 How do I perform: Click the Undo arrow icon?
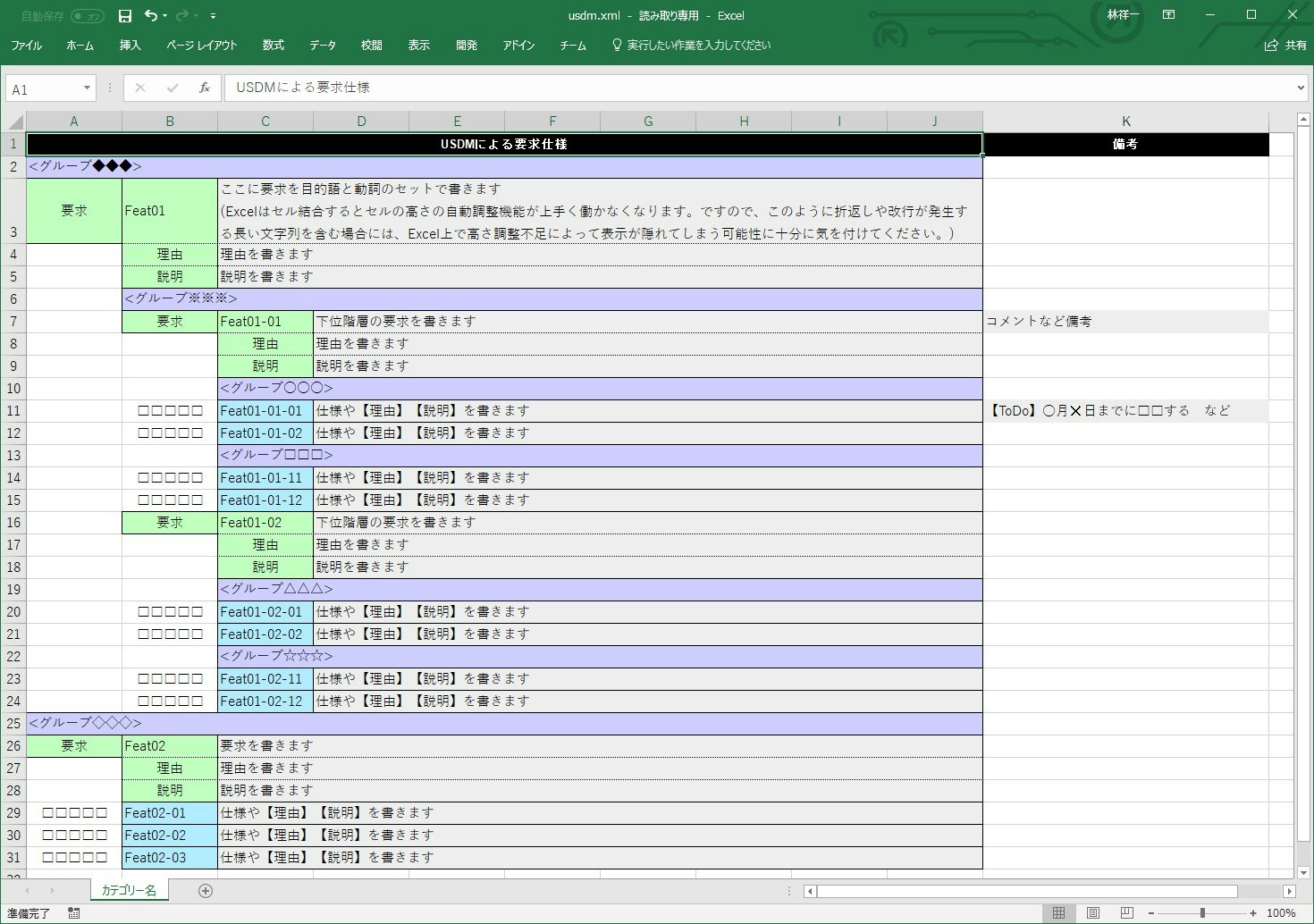[x=150, y=15]
